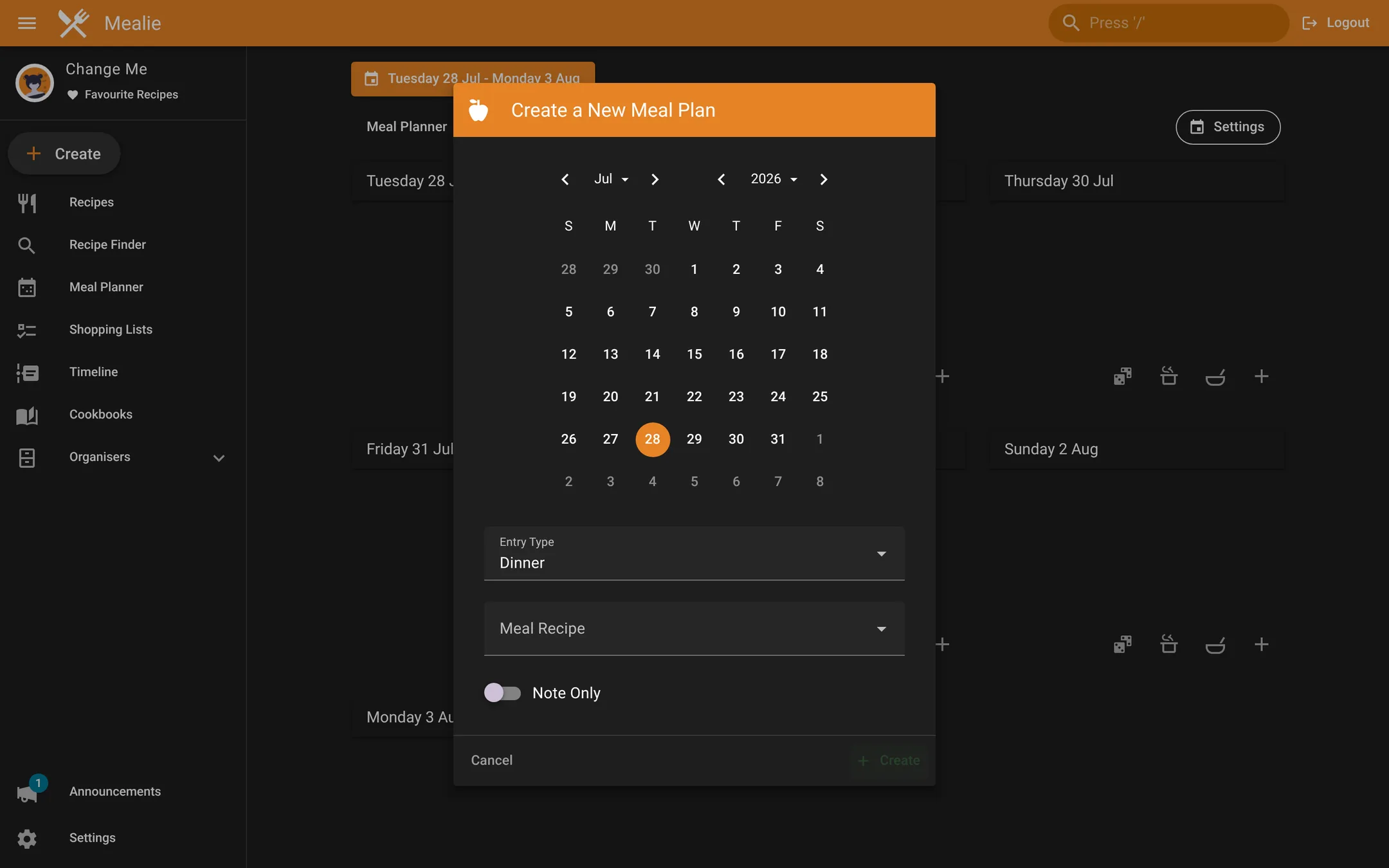Click the sidebar Create button

[x=64, y=154]
